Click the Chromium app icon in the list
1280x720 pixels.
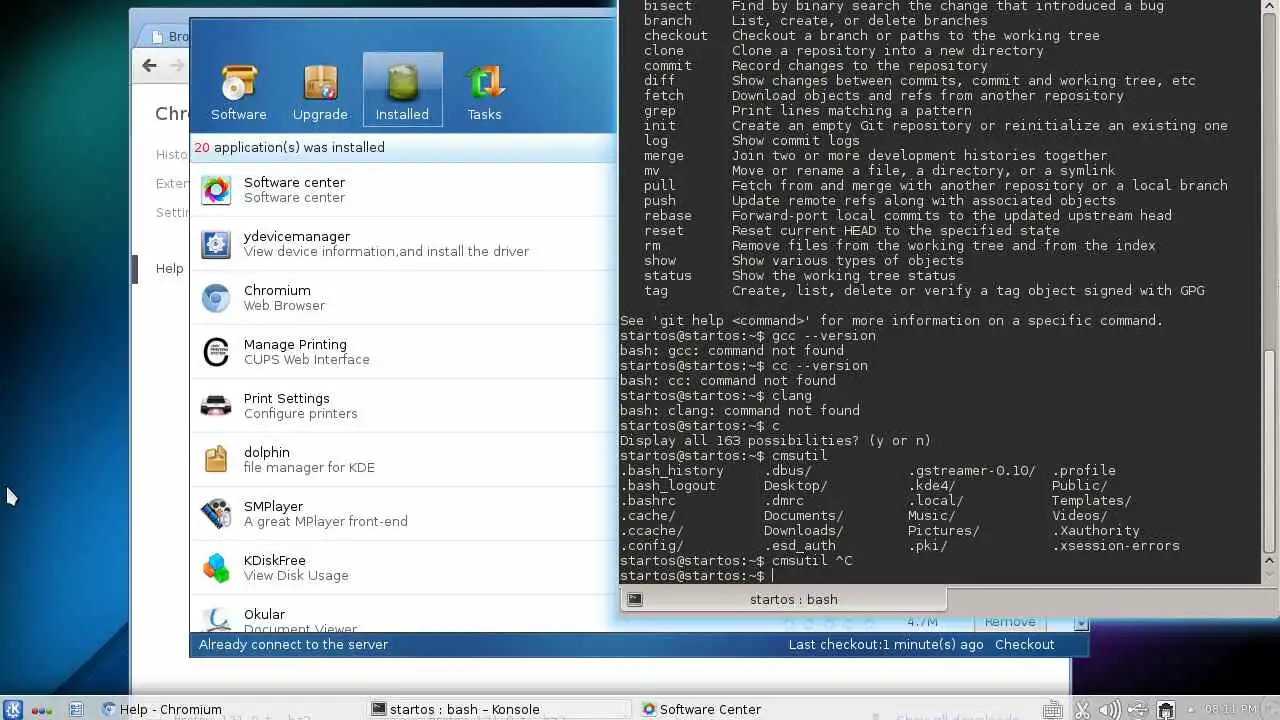[216, 298]
